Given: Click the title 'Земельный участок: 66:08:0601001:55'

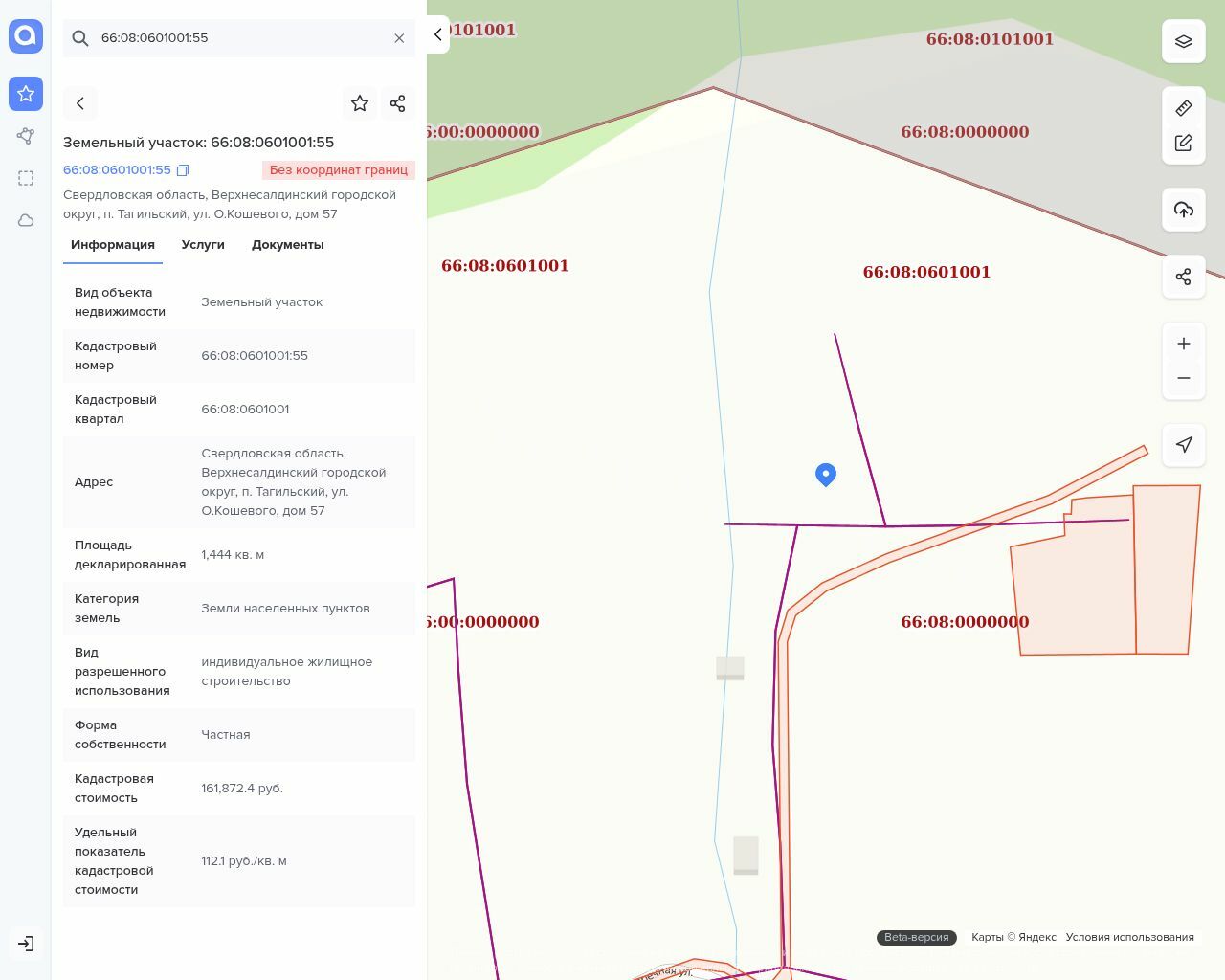Looking at the screenshot, I should pyautogui.click(x=199, y=143).
